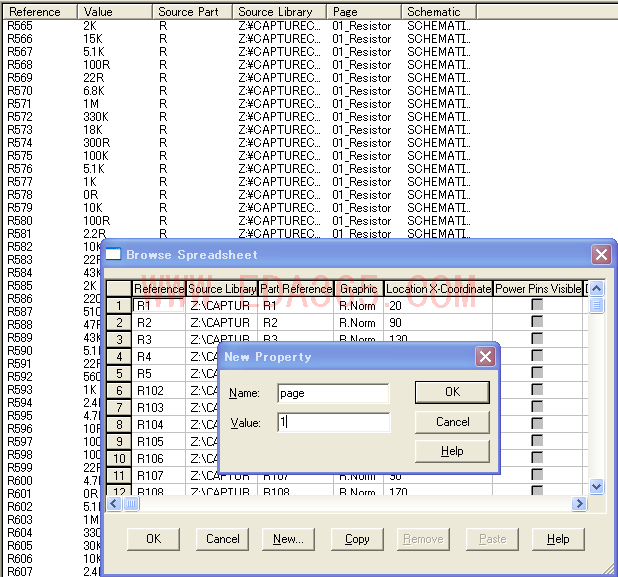The image size is (618, 577).
Task: Click OK in the Browse Spreadsheet window
Action: 153,539
